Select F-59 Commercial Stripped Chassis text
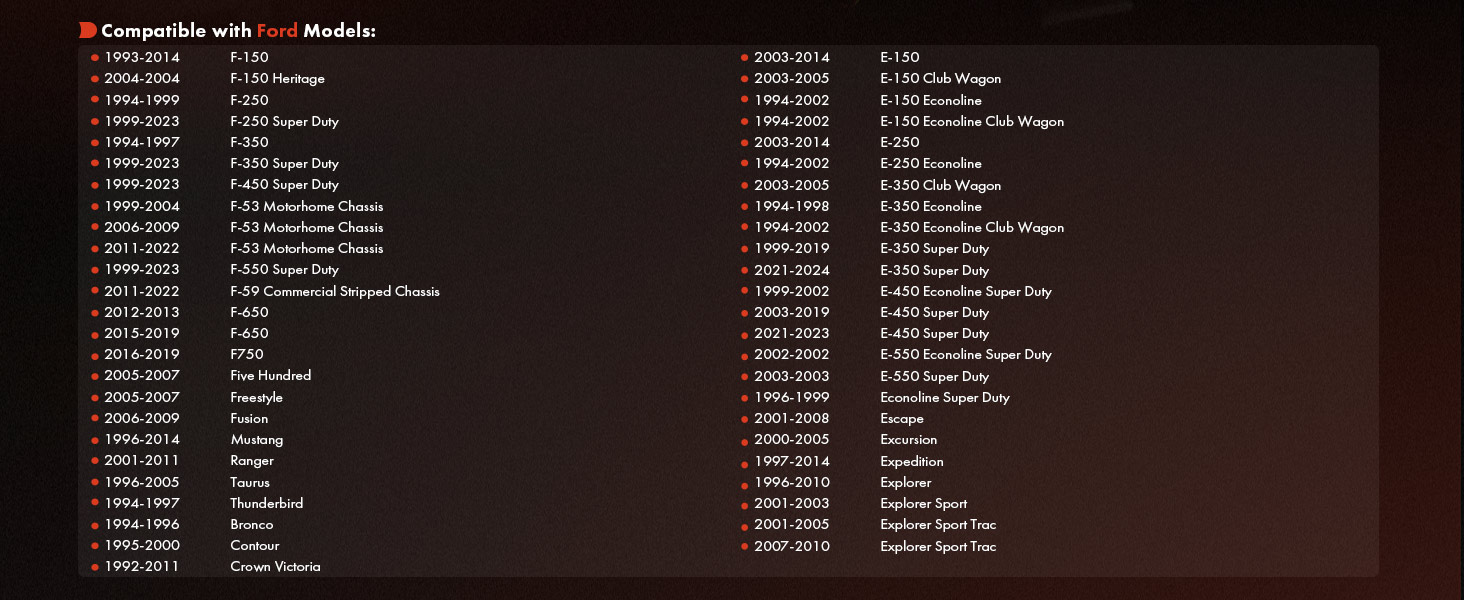This screenshot has height=600, width=1464. (335, 291)
